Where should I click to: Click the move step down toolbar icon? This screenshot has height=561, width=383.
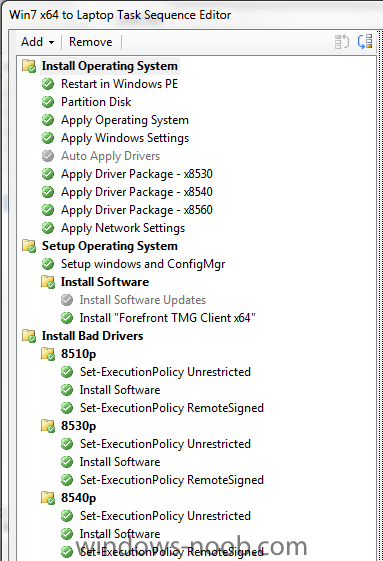pyautogui.click(x=365, y=42)
